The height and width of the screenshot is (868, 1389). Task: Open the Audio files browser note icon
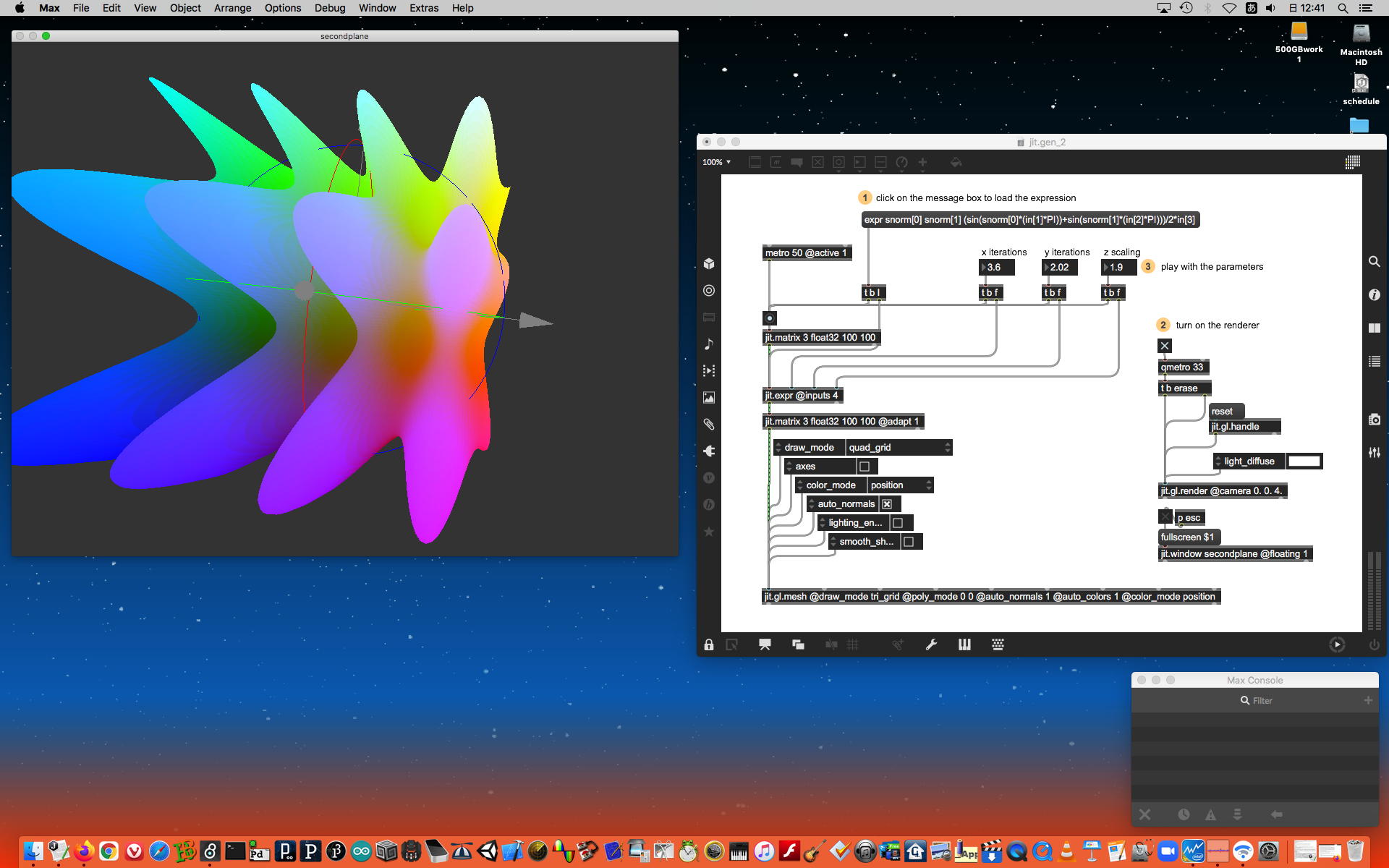coord(709,344)
